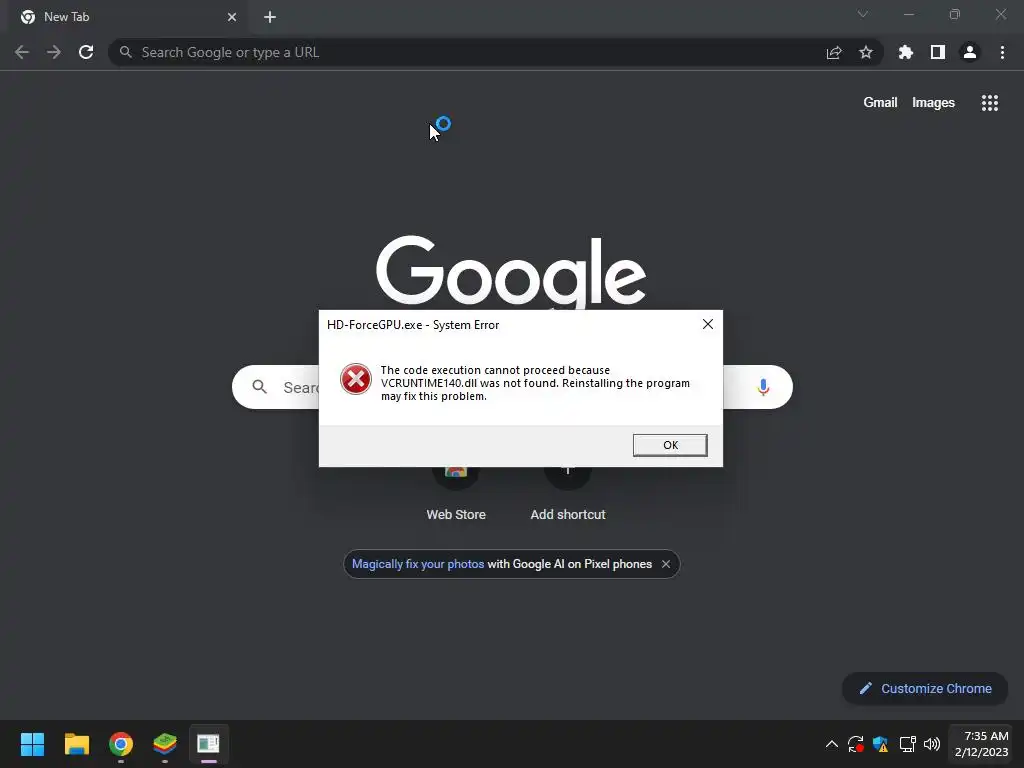Click the Chrome icon on New Tab
Image resolution: width=1024 pixels, height=768 pixels.
[27, 17]
